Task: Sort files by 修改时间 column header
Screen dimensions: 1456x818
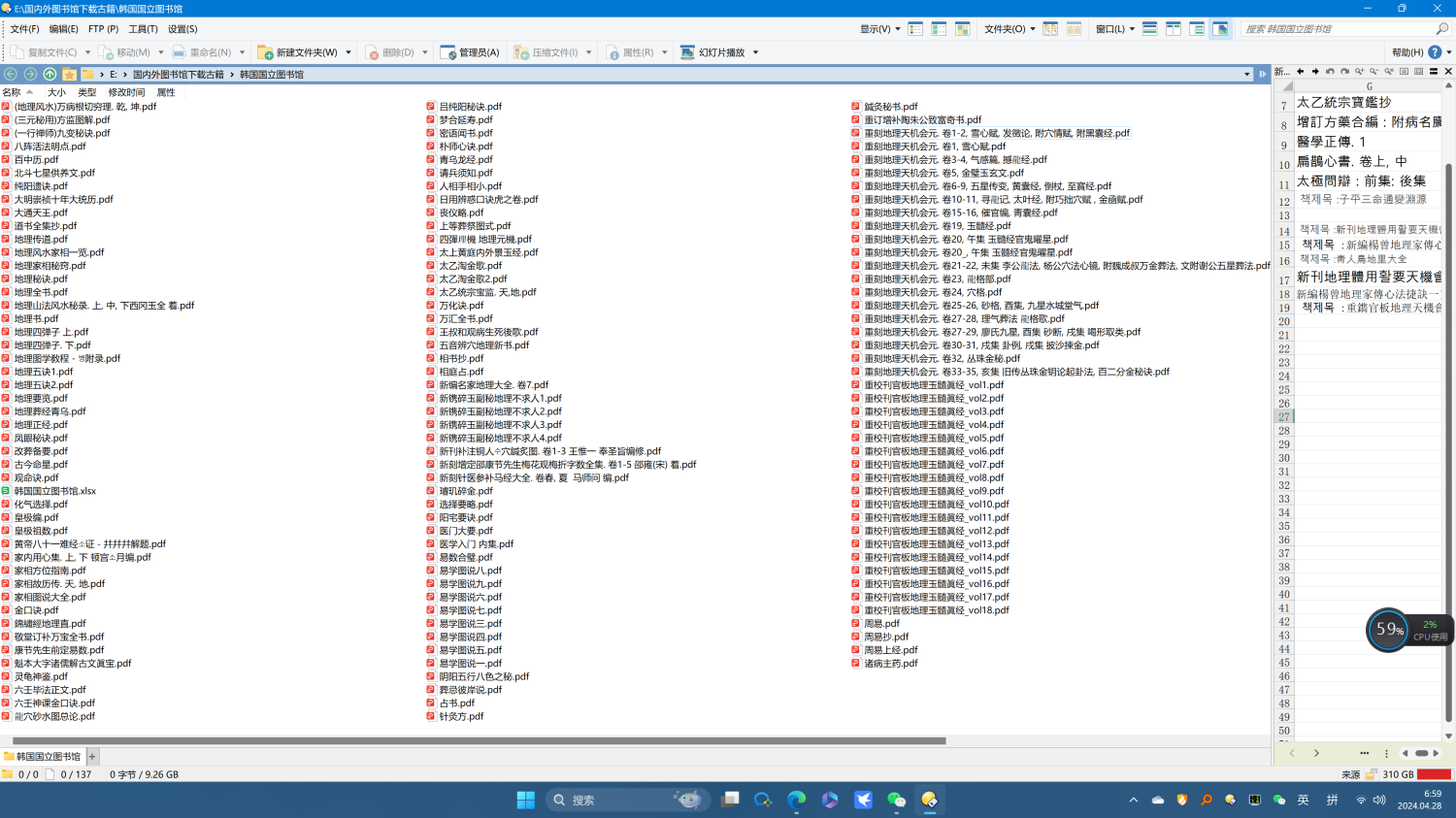Action: click(126, 92)
